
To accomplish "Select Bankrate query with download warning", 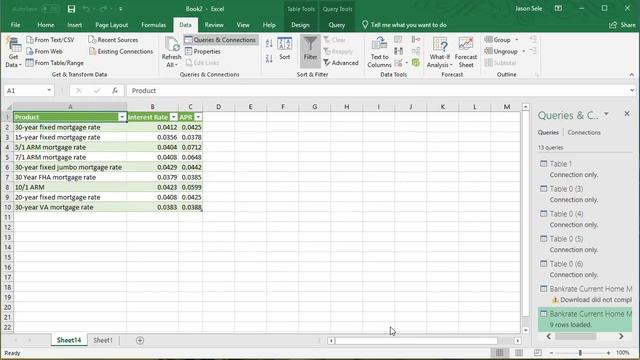I will 585,294.
